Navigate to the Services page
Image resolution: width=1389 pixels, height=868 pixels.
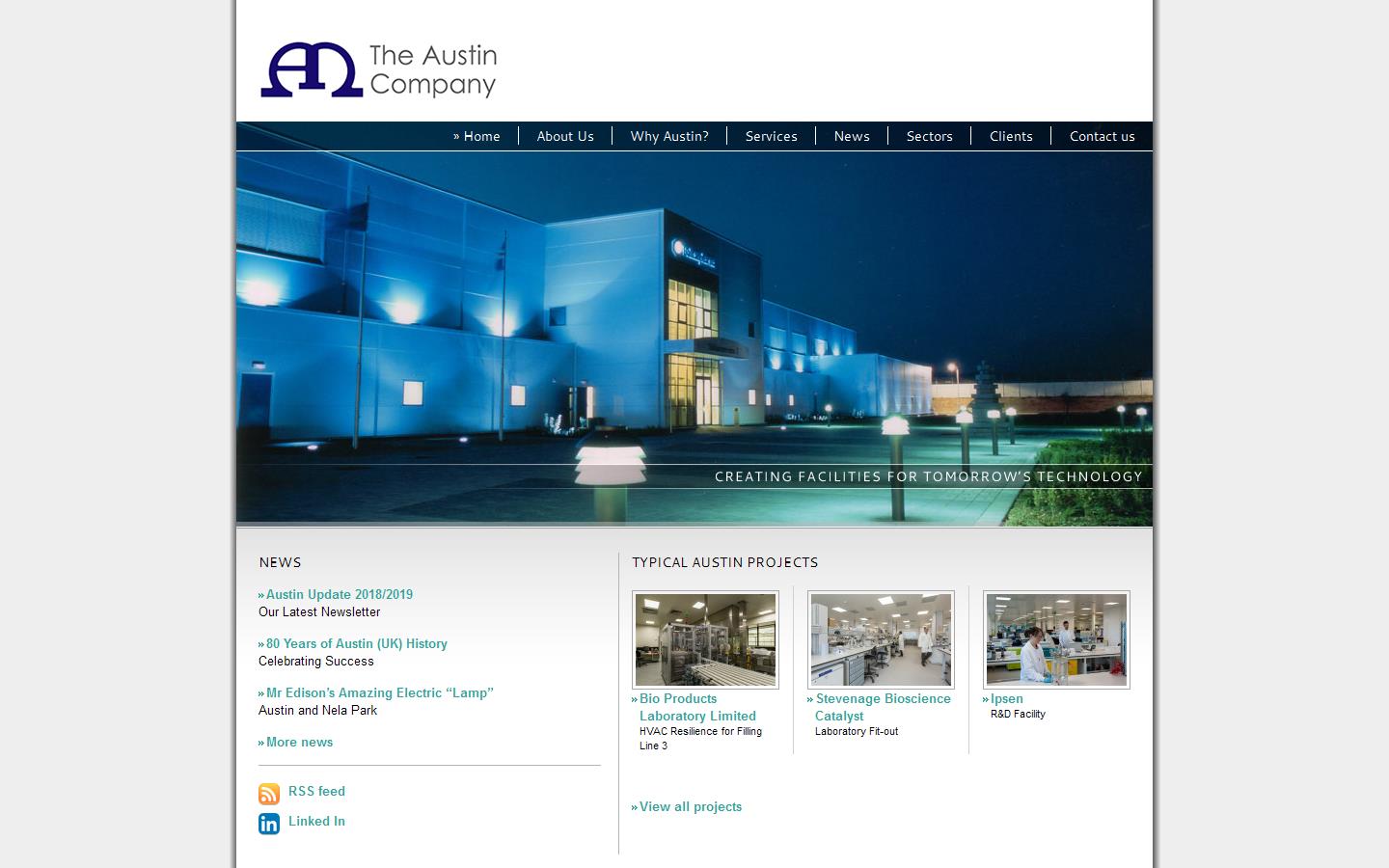pos(771,136)
